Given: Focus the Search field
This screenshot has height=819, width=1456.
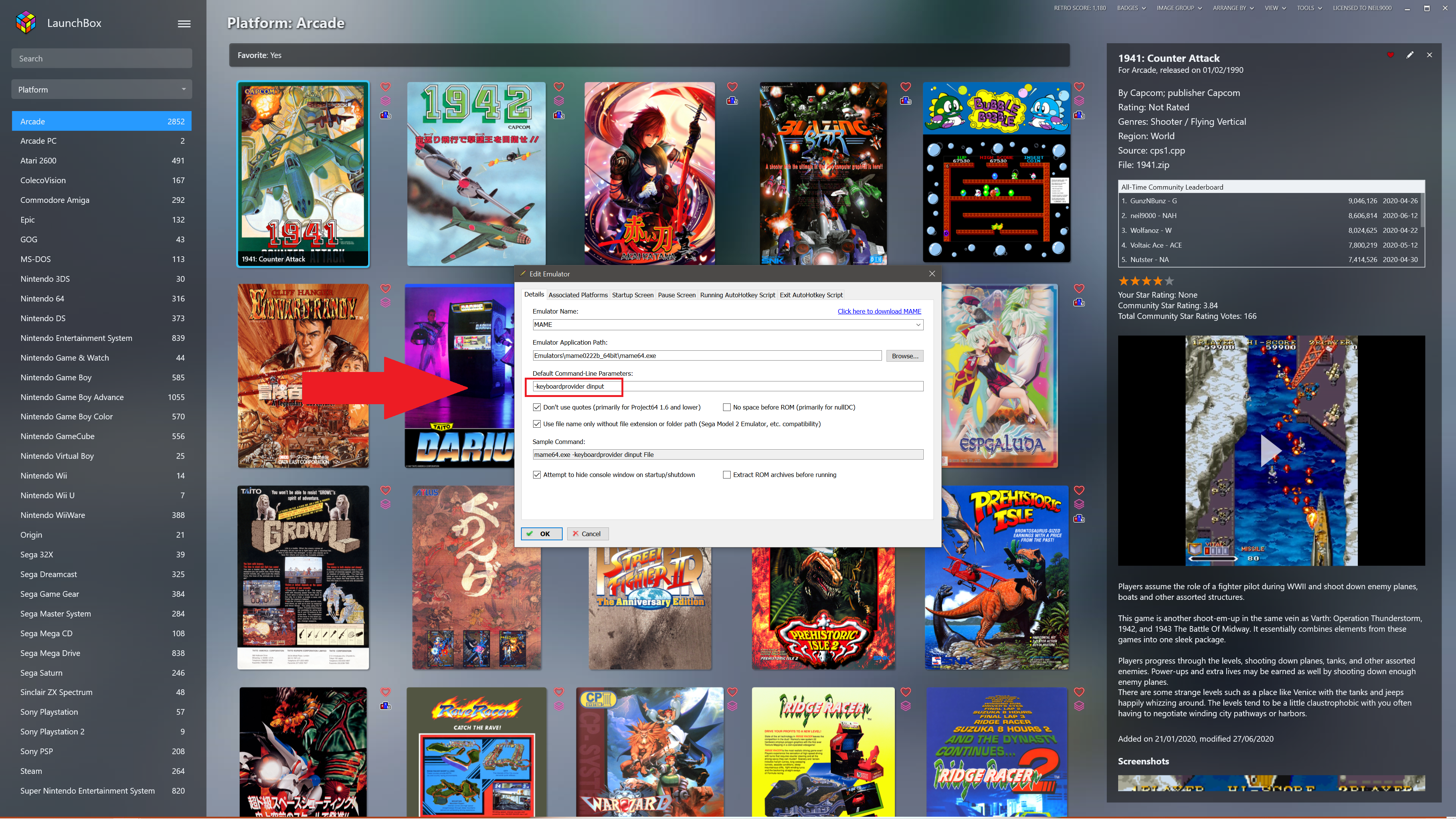Looking at the screenshot, I should [x=102, y=58].
